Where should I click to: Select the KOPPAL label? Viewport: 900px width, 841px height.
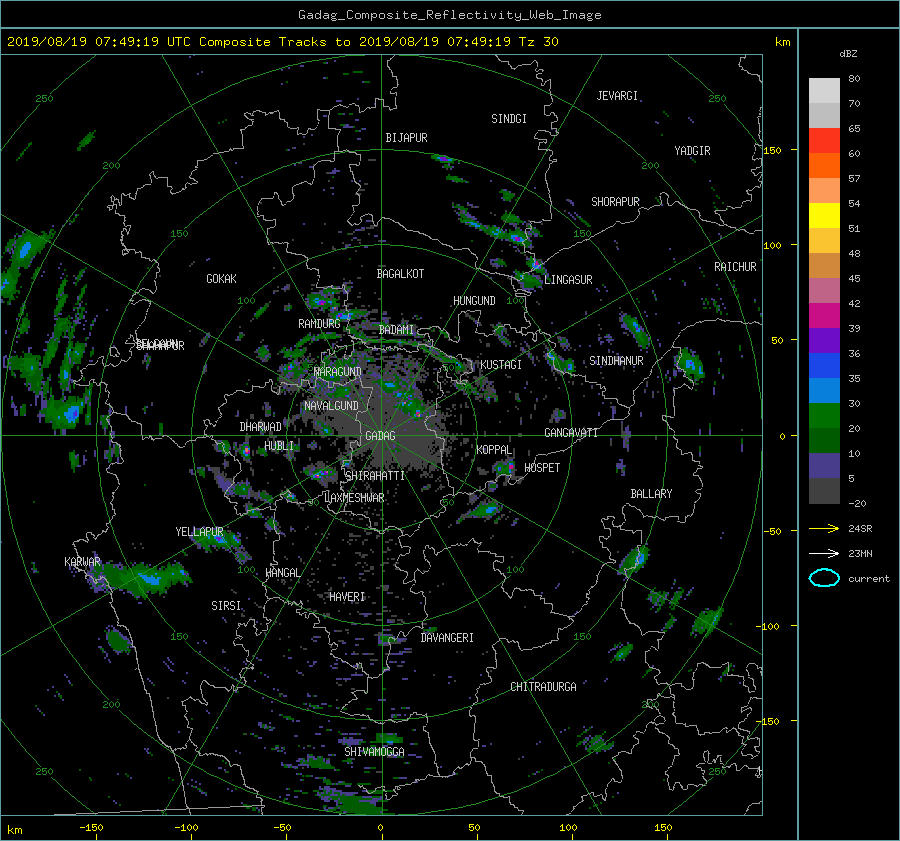[x=494, y=450]
